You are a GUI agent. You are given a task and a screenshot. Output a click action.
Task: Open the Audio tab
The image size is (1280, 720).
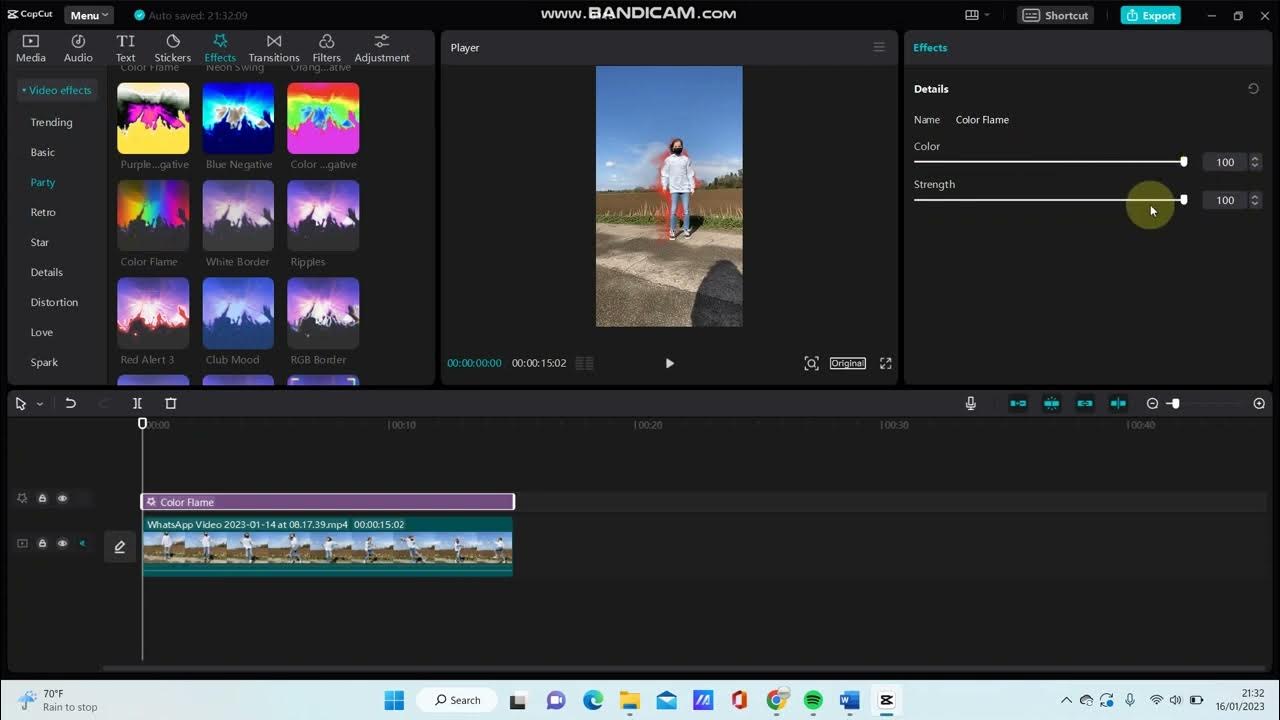(x=78, y=48)
